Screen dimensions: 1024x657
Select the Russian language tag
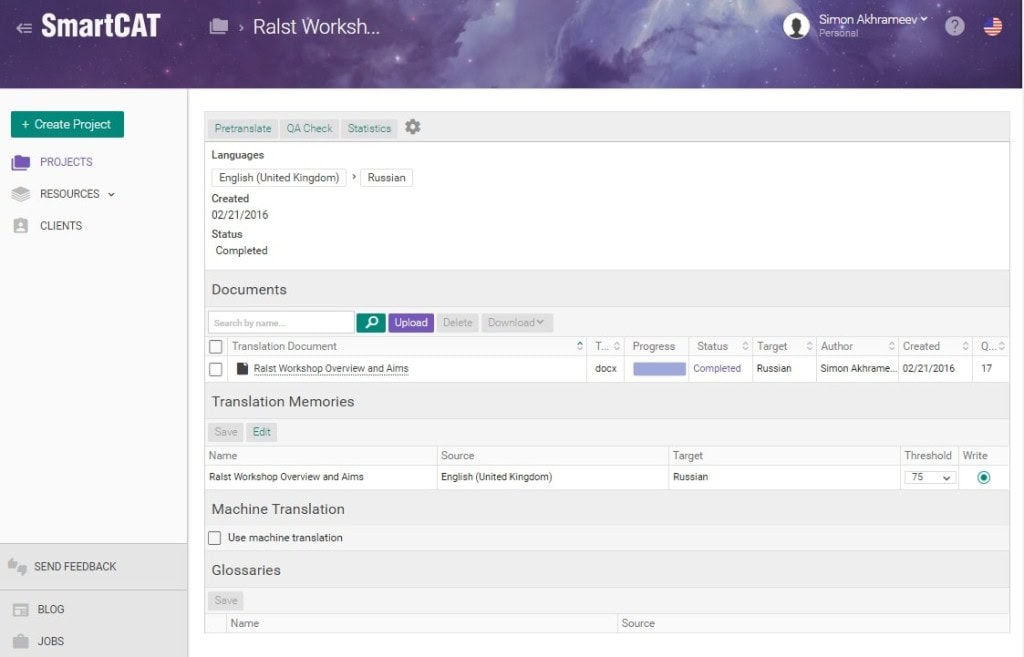(387, 178)
